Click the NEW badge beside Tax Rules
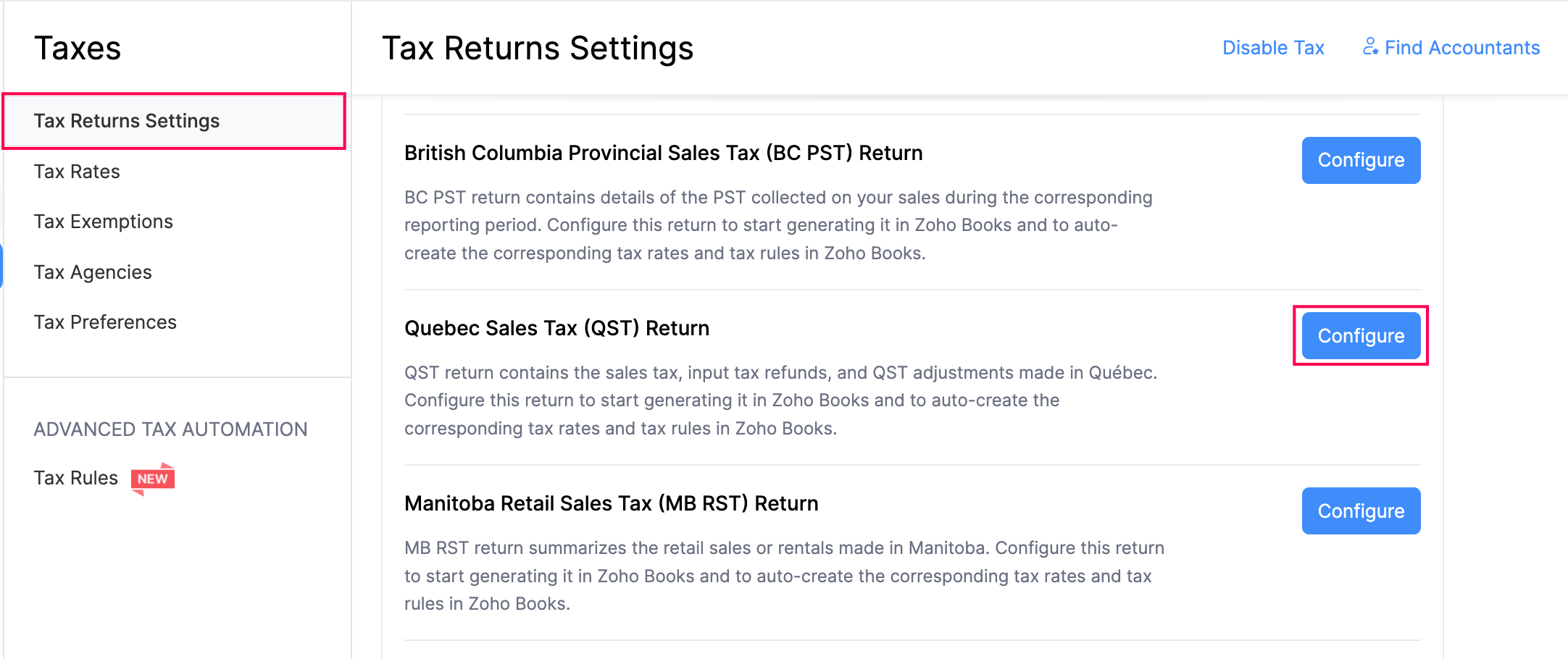1568x659 pixels. tap(153, 478)
